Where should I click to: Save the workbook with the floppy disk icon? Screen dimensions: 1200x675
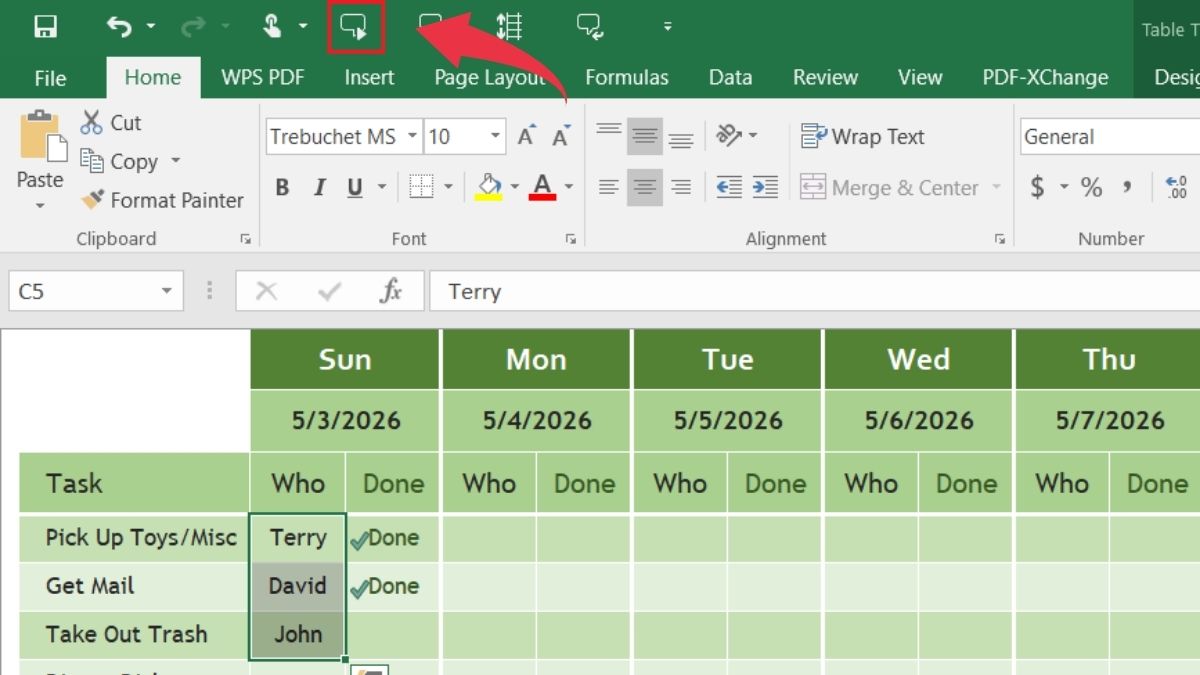point(44,27)
